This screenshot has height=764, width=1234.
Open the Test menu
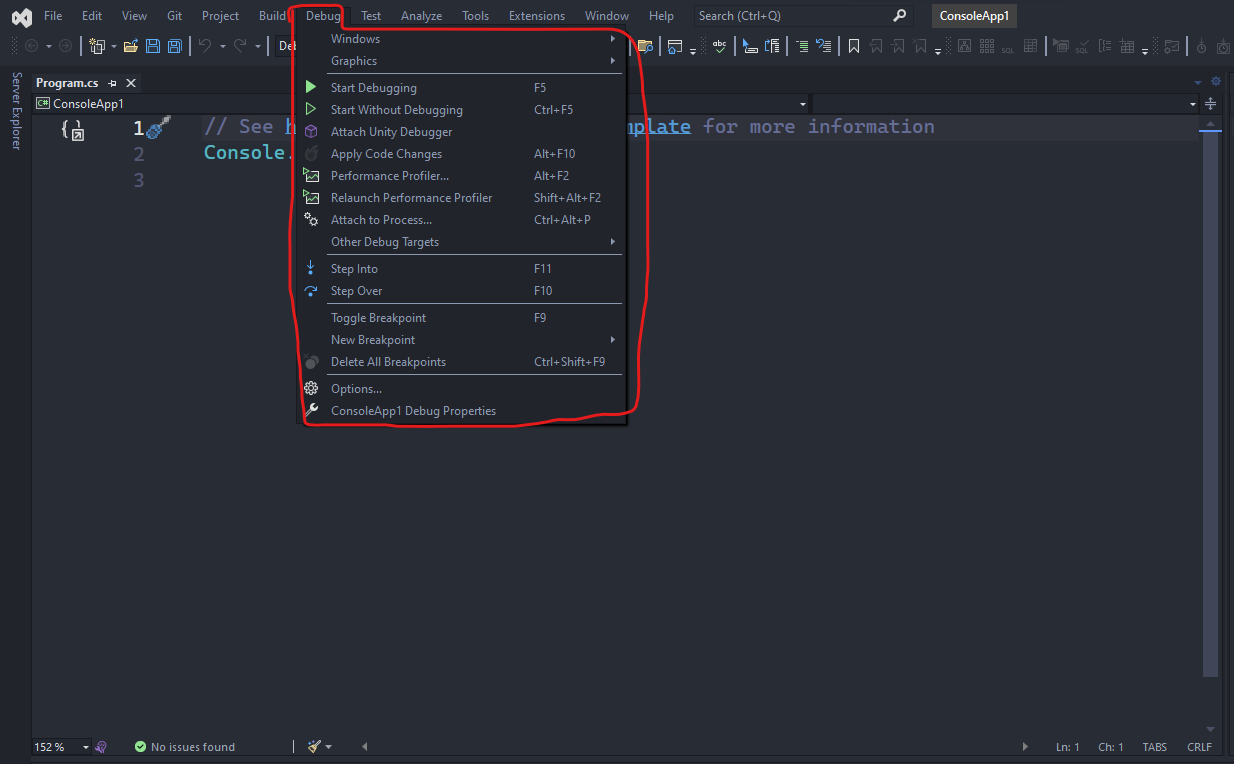point(371,16)
